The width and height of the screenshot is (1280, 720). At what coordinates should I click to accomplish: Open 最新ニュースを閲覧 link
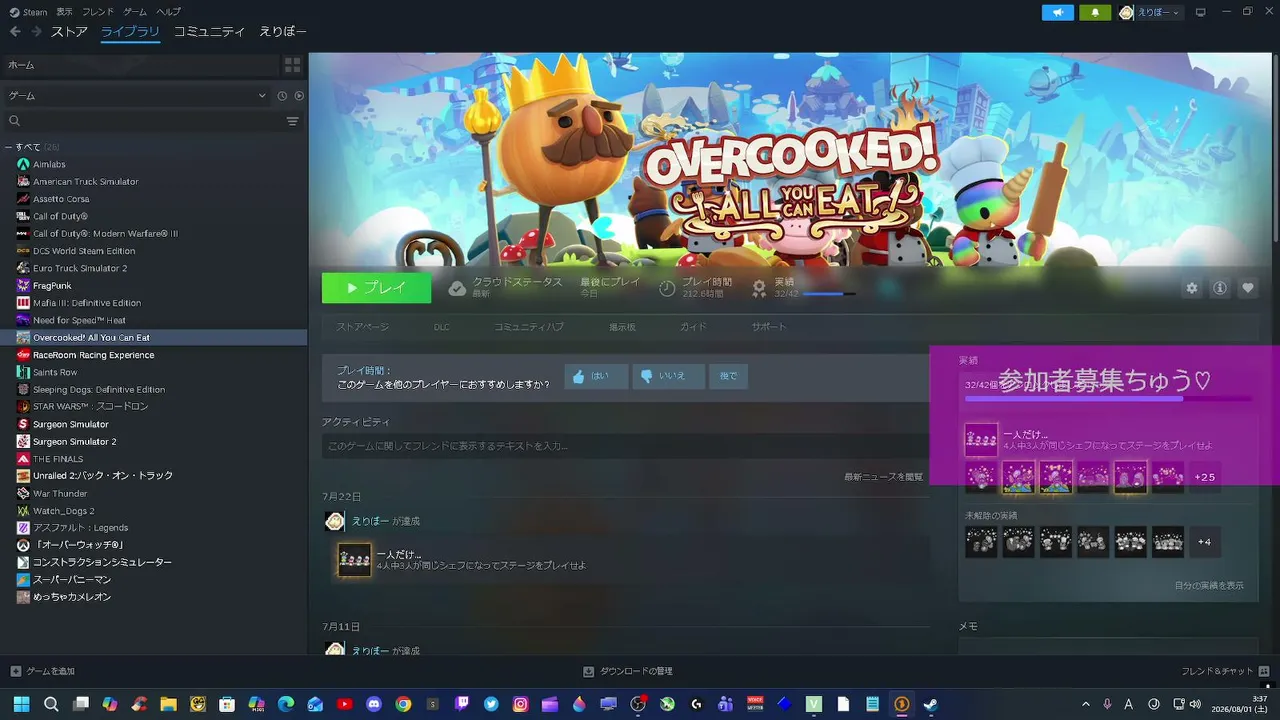tap(884, 477)
